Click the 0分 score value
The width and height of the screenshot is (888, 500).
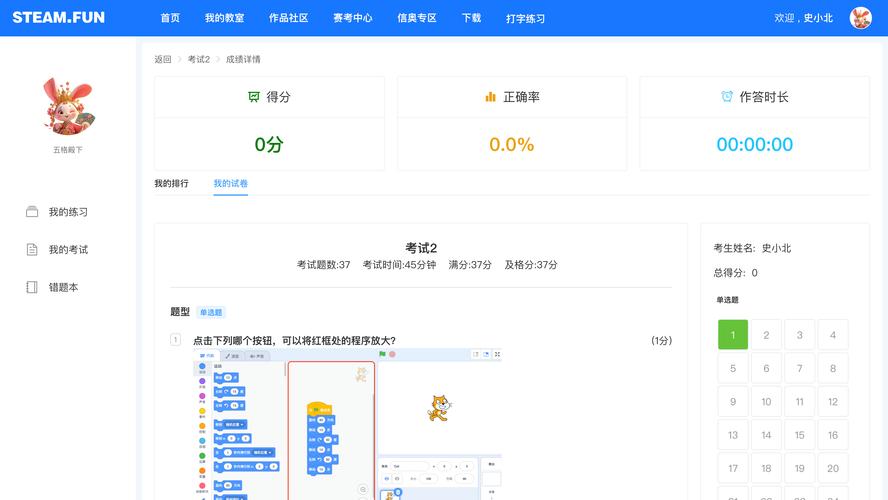click(269, 144)
